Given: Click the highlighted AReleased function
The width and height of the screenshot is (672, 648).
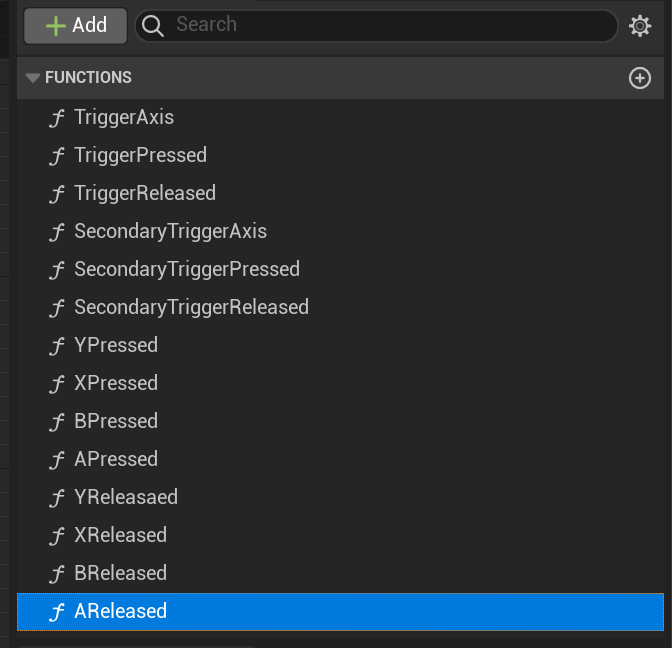Looking at the screenshot, I should (x=120, y=611).
